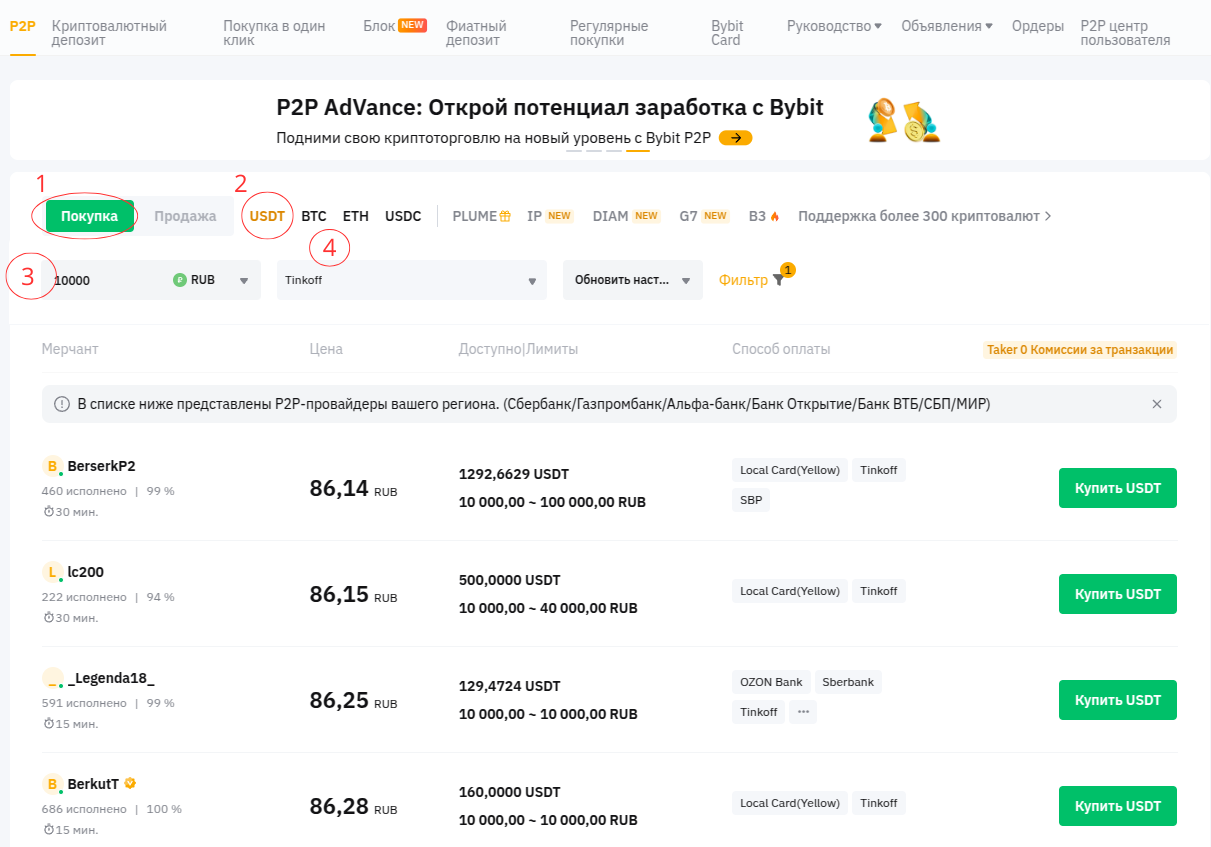
Task: Click 500,0000 USDT available amount
Action: [x=510, y=580]
